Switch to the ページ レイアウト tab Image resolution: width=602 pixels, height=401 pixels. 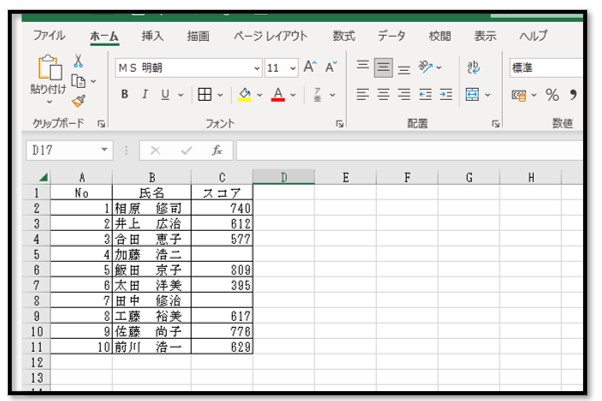[271, 36]
